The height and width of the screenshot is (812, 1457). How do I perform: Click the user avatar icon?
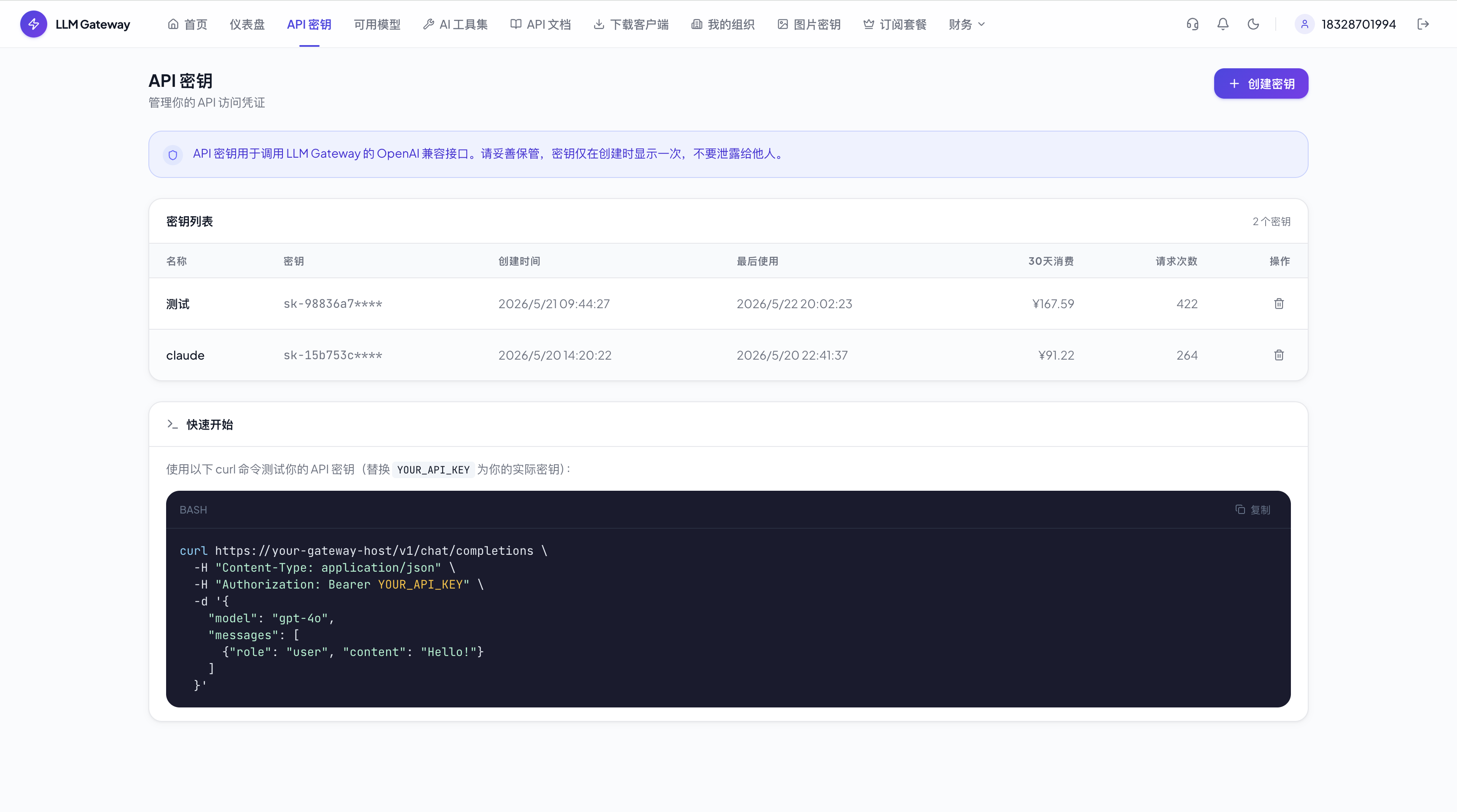(x=1304, y=24)
